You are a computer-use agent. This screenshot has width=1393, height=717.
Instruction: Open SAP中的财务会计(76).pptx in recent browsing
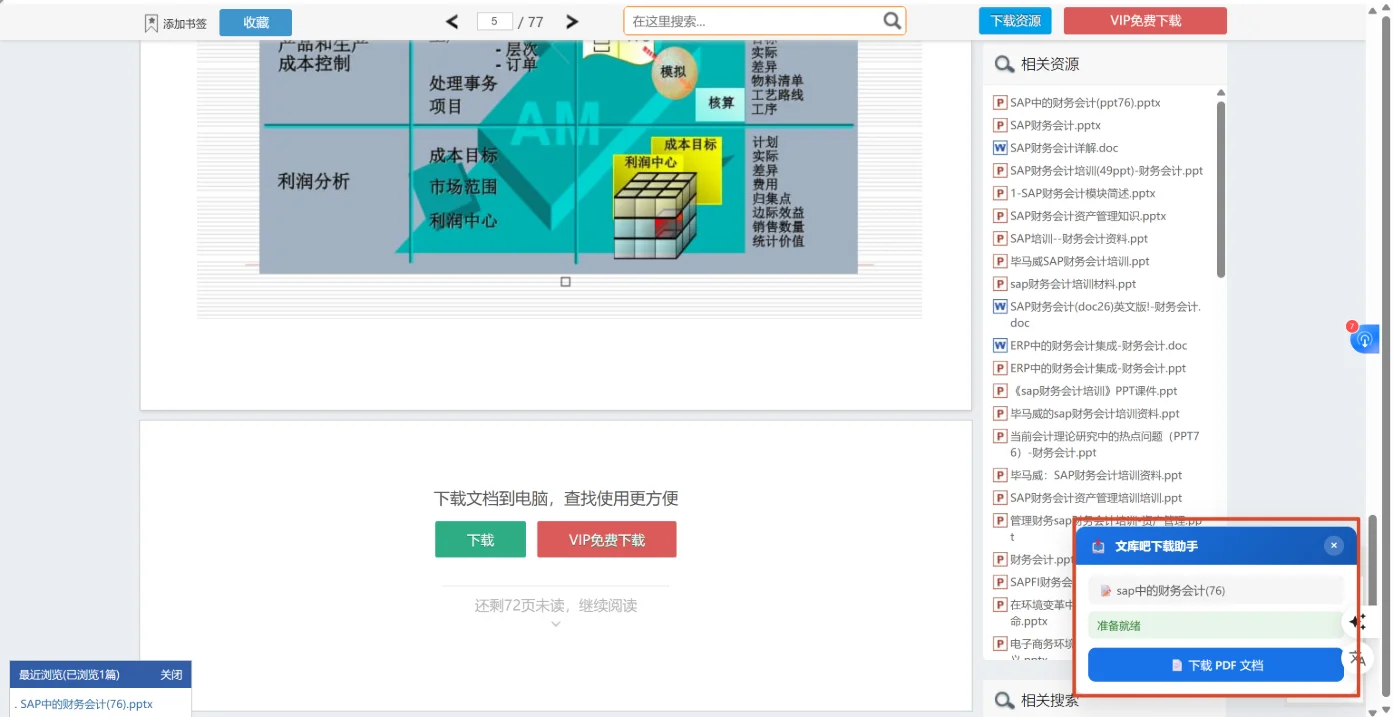point(84,704)
